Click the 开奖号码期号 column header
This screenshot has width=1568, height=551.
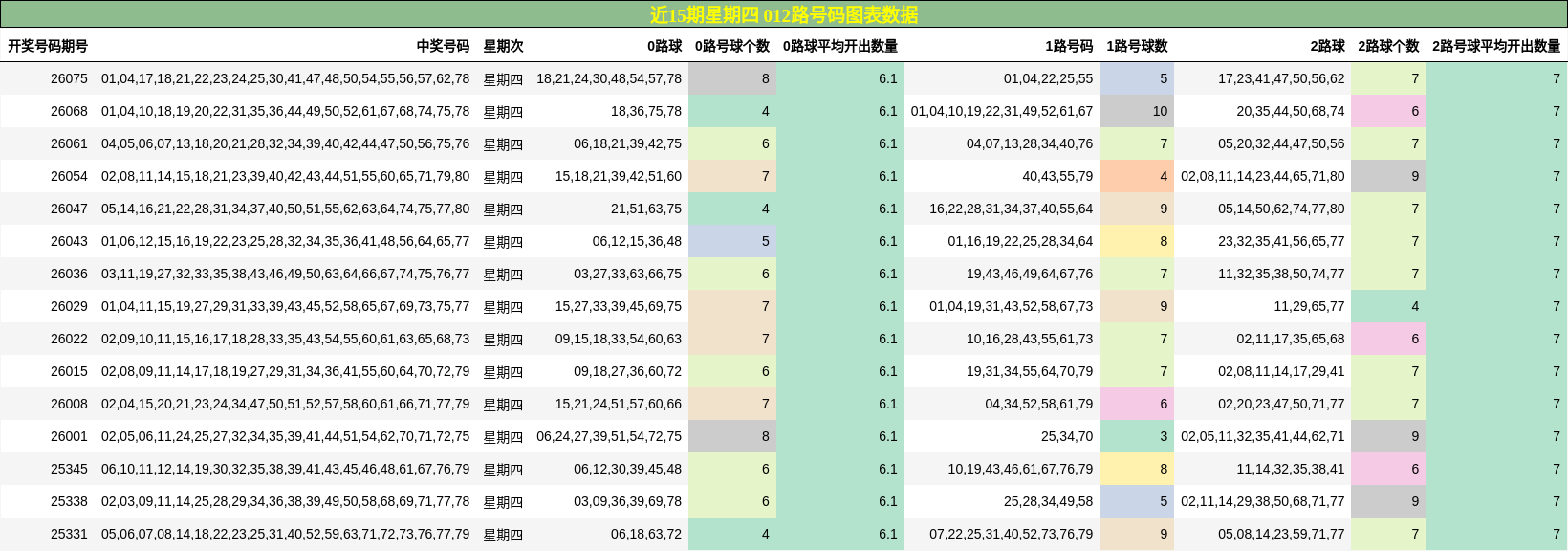[x=48, y=46]
